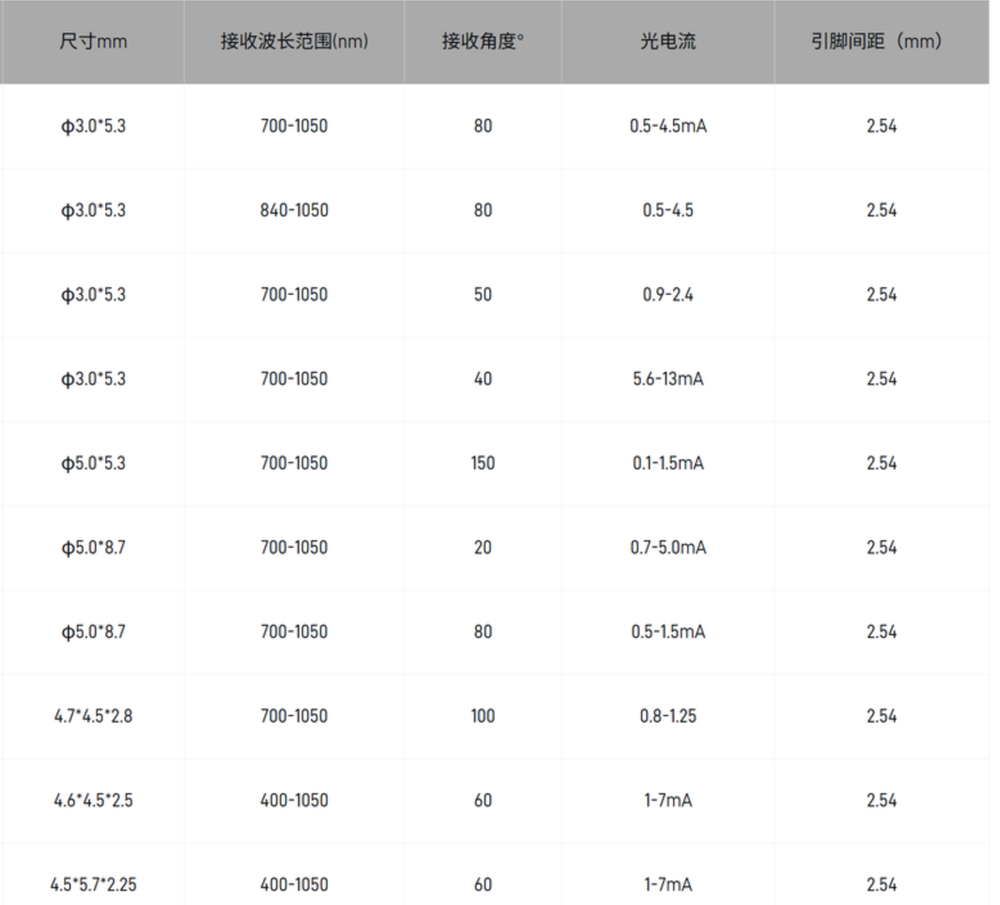The width and height of the screenshot is (1000, 905).
Task: Select the 150 receiving angle value
Action: tap(483, 464)
